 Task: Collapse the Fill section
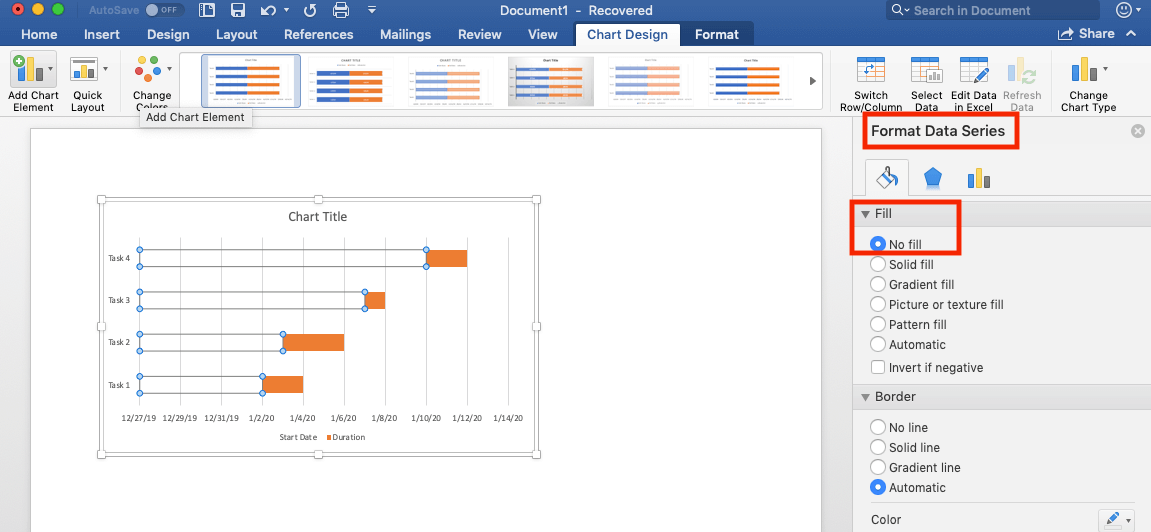(865, 214)
